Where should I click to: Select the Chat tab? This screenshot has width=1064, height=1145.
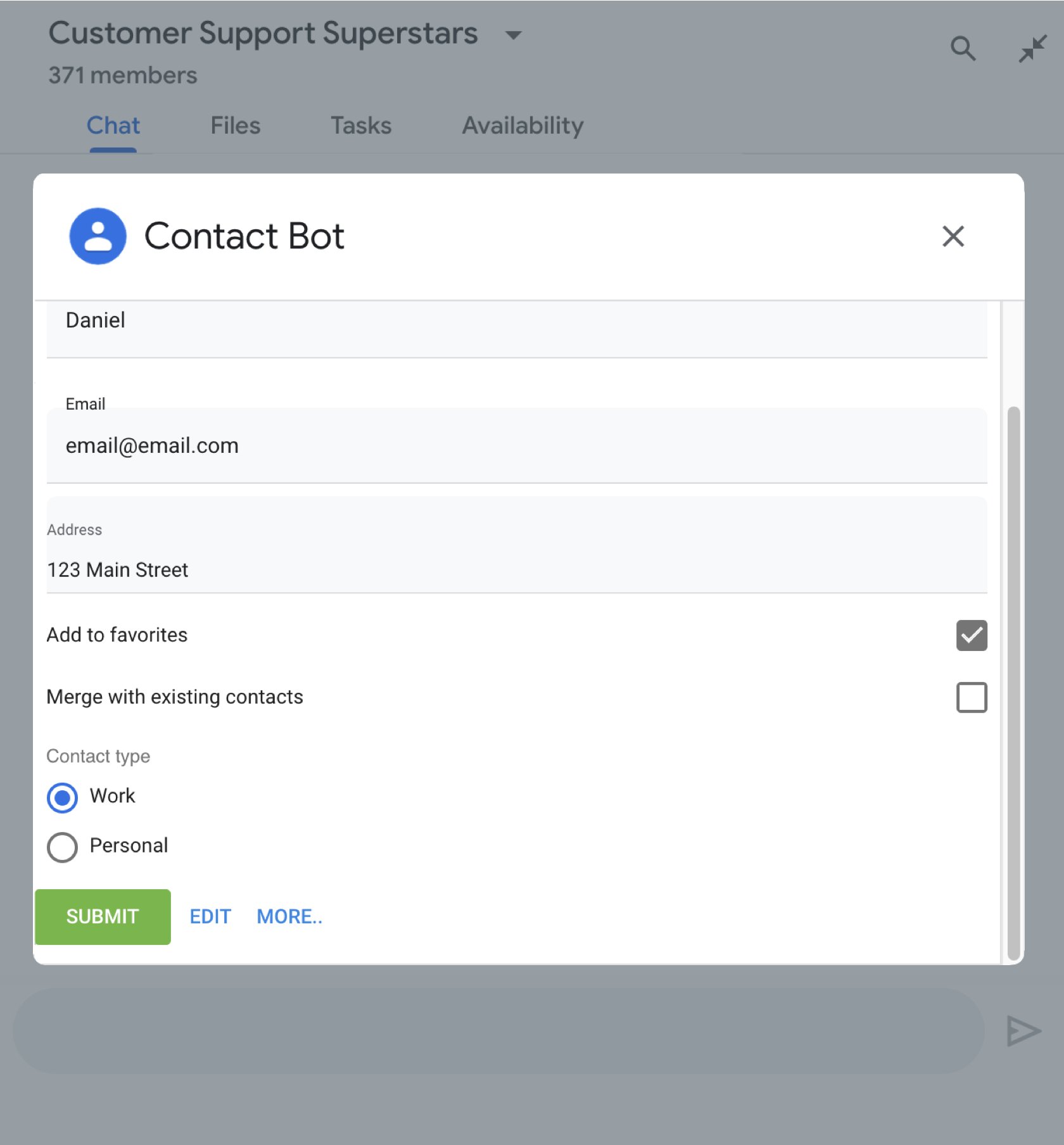[113, 125]
